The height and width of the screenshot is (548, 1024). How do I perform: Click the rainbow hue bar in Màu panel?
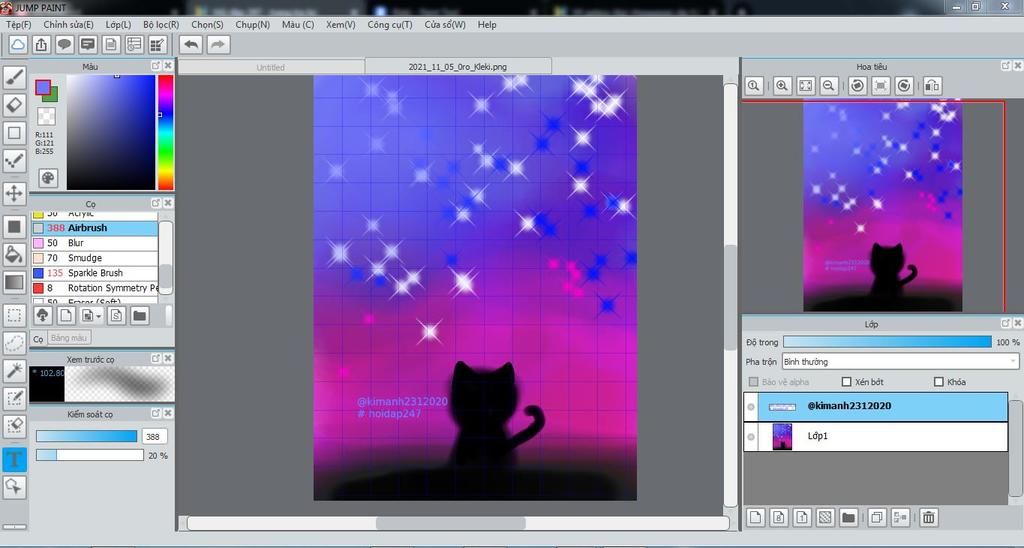(166, 132)
